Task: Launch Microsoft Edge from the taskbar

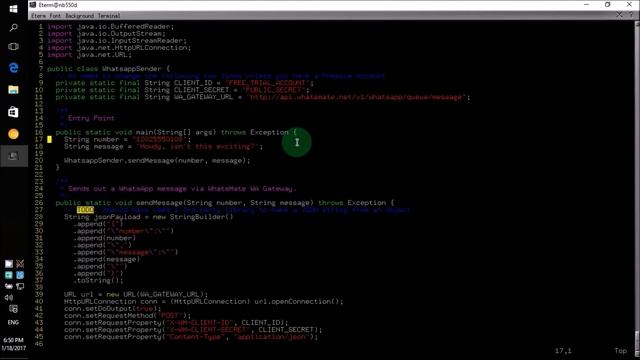Action: (13, 68)
